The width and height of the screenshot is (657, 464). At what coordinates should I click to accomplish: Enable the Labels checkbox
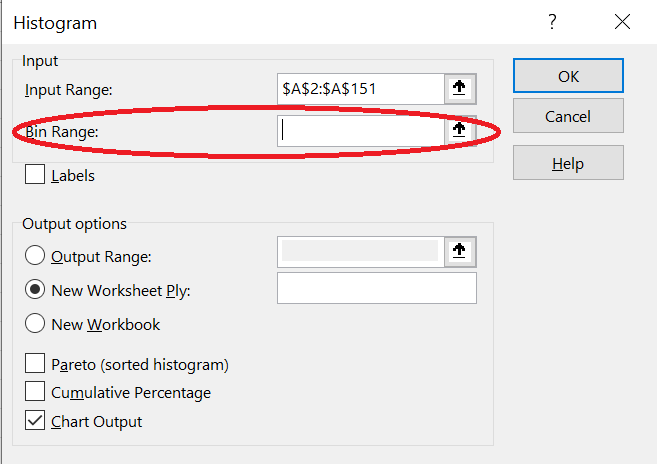click(x=35, y=175)
